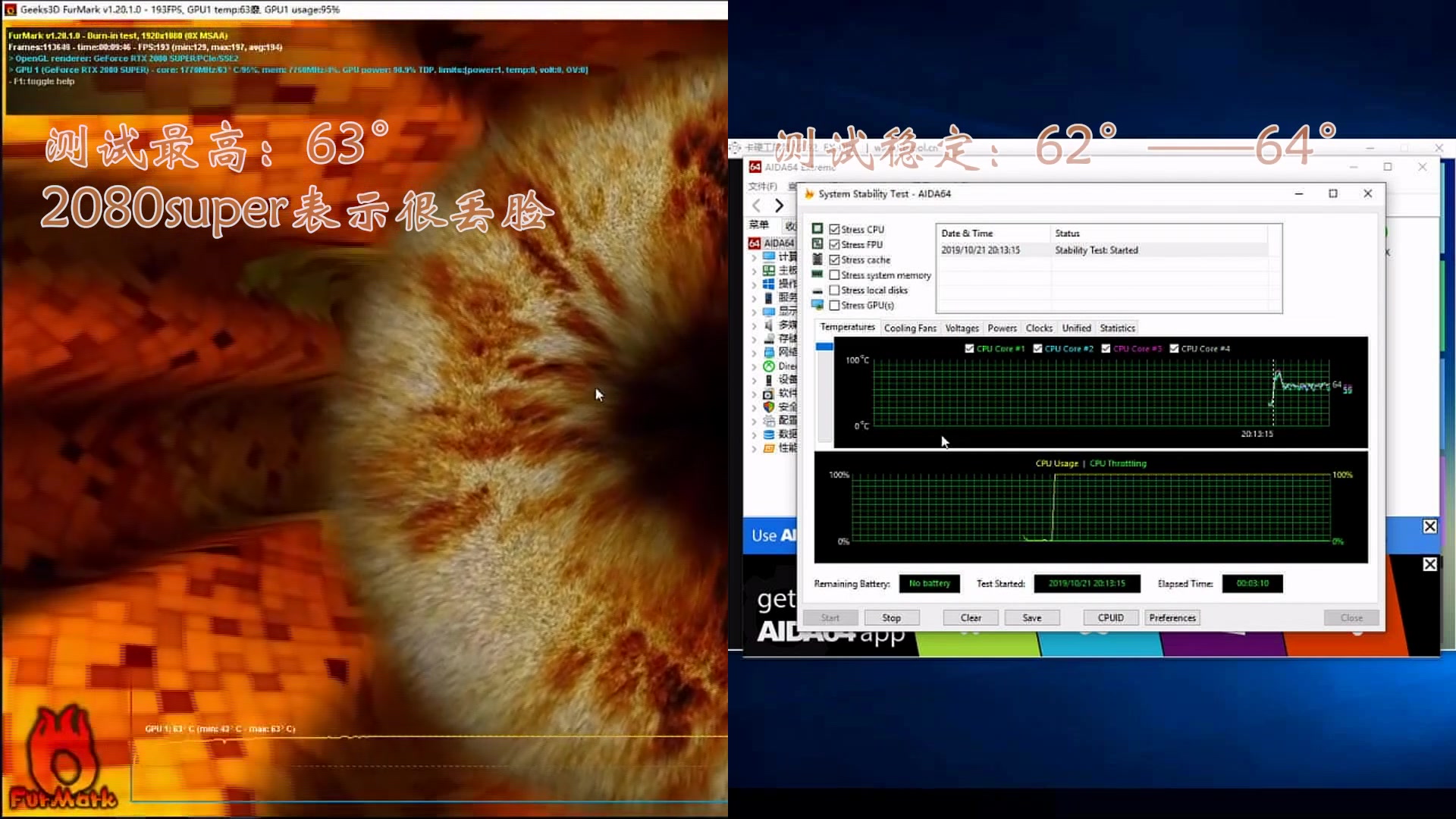Dismiss the get AIDA64 app ad with its X button
This screenshot has width=1456, height=819.
(1429, 564)
